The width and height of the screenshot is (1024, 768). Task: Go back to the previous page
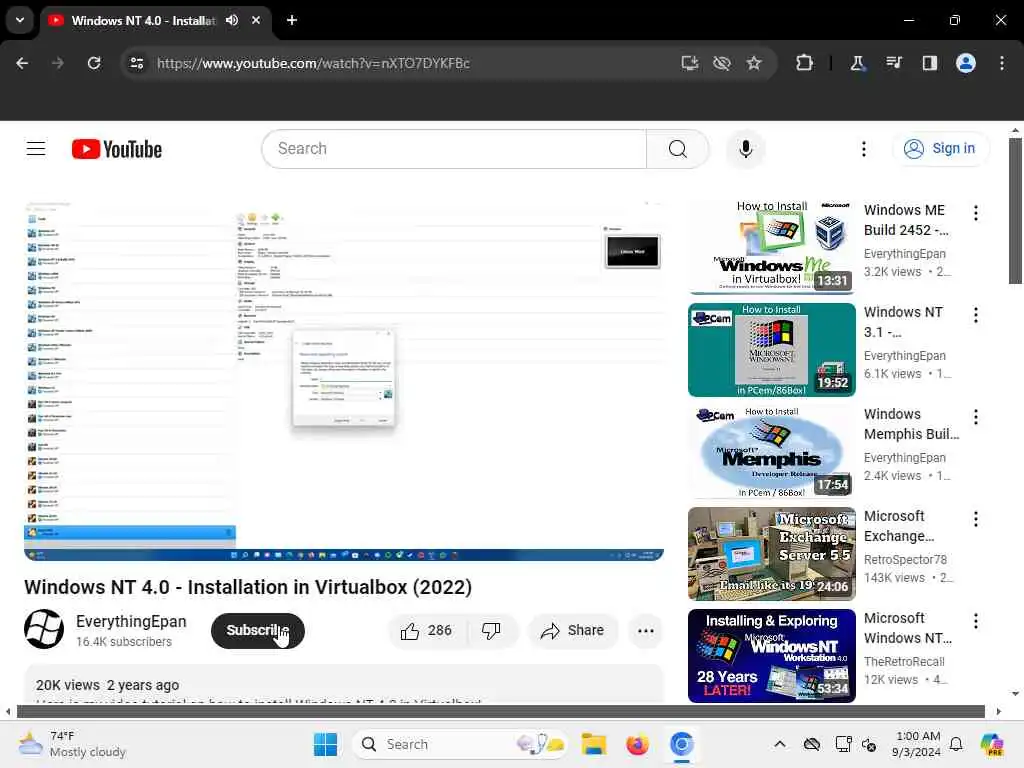(x=22, y=63)
